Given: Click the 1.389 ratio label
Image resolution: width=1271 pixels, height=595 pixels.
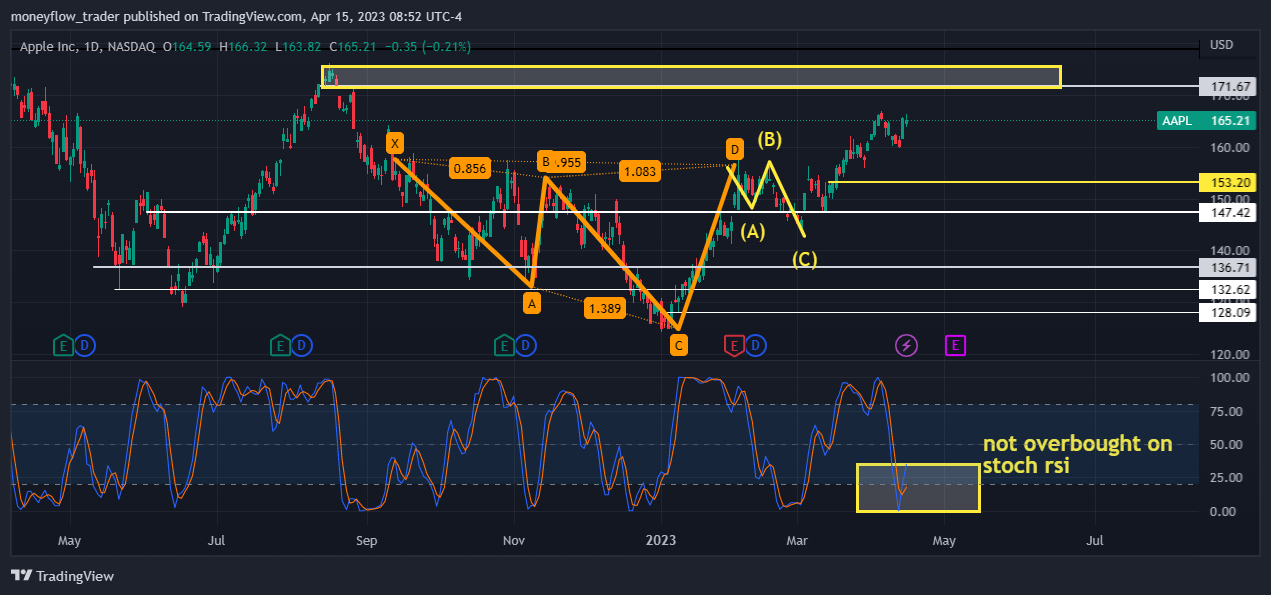Looking at the screenshot, I should coord(606,310).
